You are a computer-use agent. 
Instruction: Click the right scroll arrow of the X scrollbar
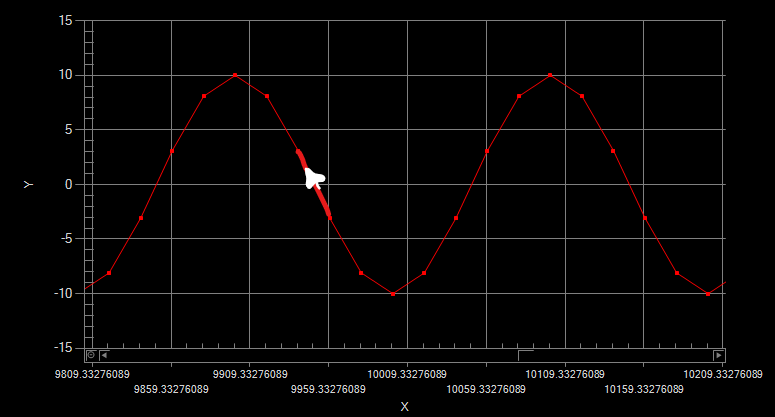tap(718, 355)
